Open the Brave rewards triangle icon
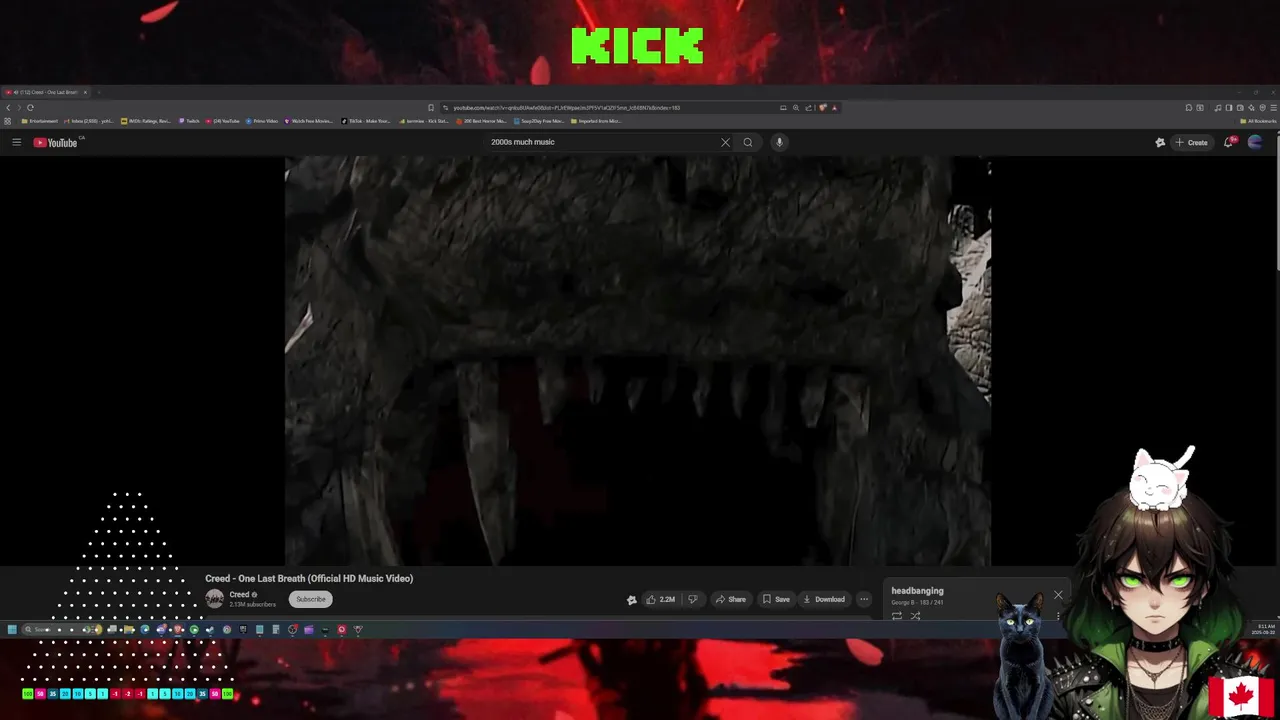 [834, 107]
